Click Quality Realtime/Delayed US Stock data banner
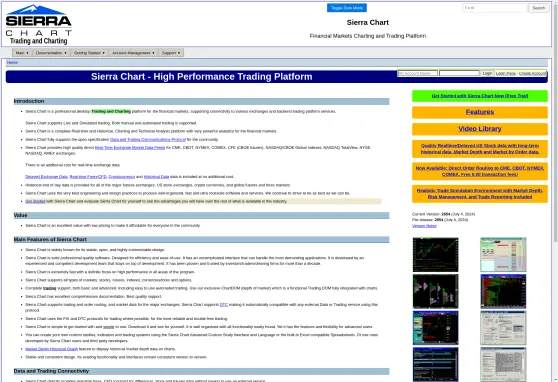558x382 pixels. coord(480,149)
